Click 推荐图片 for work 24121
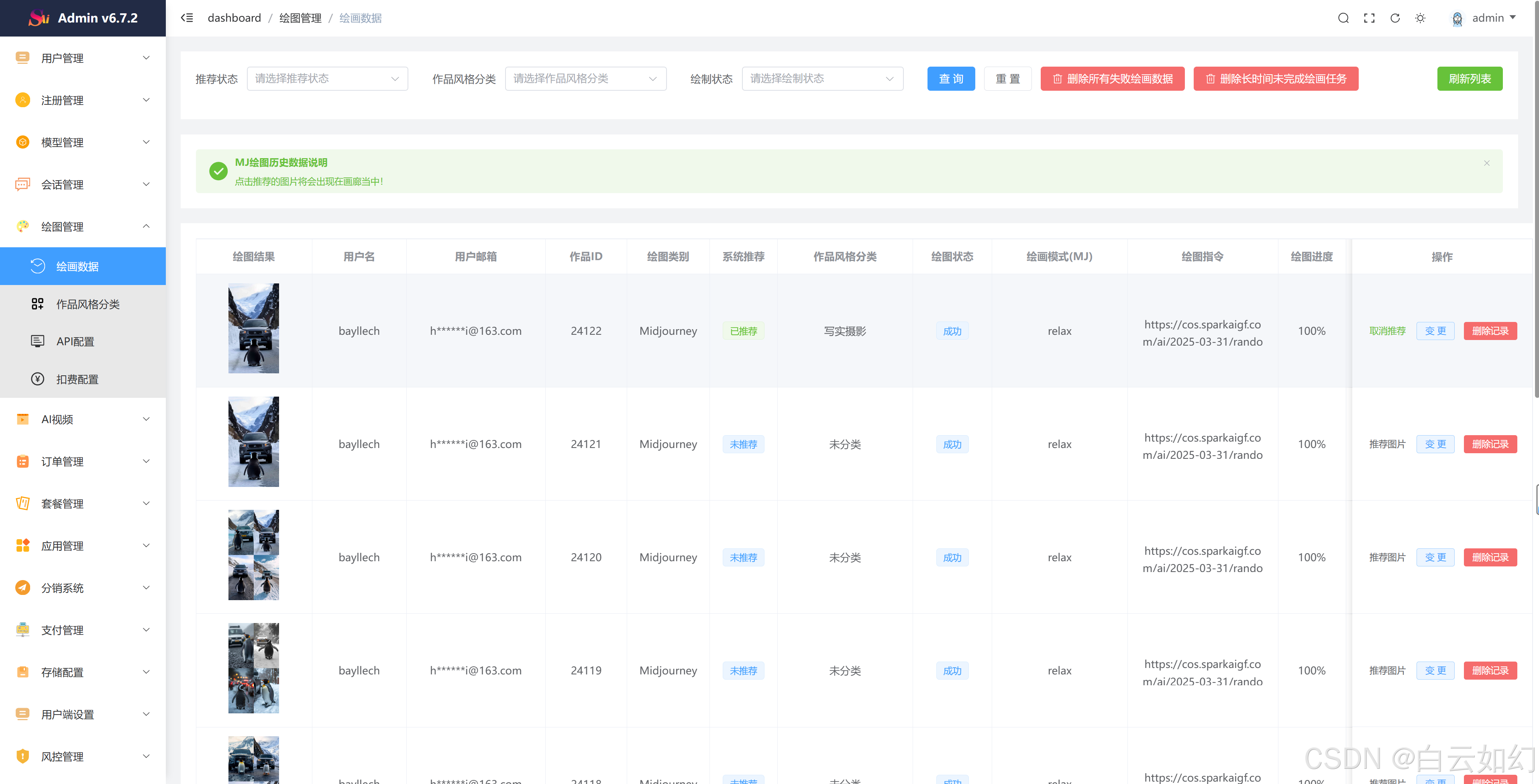1539x784 pixels. 1387,444
